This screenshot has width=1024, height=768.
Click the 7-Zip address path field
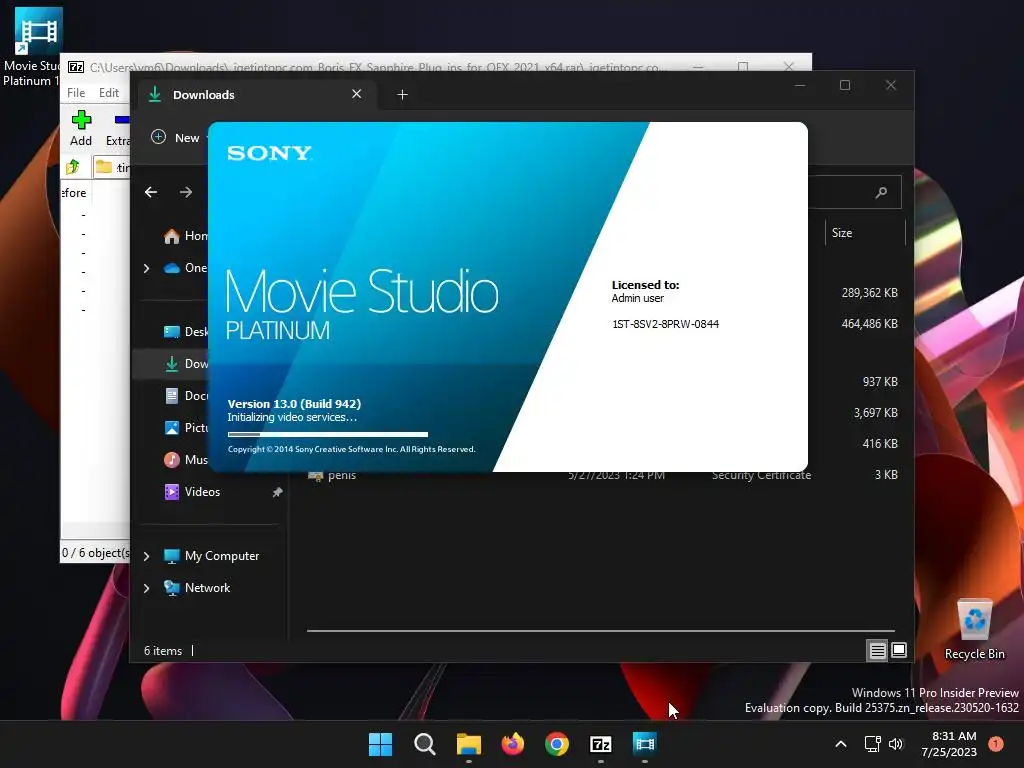(x=112, y=167)
